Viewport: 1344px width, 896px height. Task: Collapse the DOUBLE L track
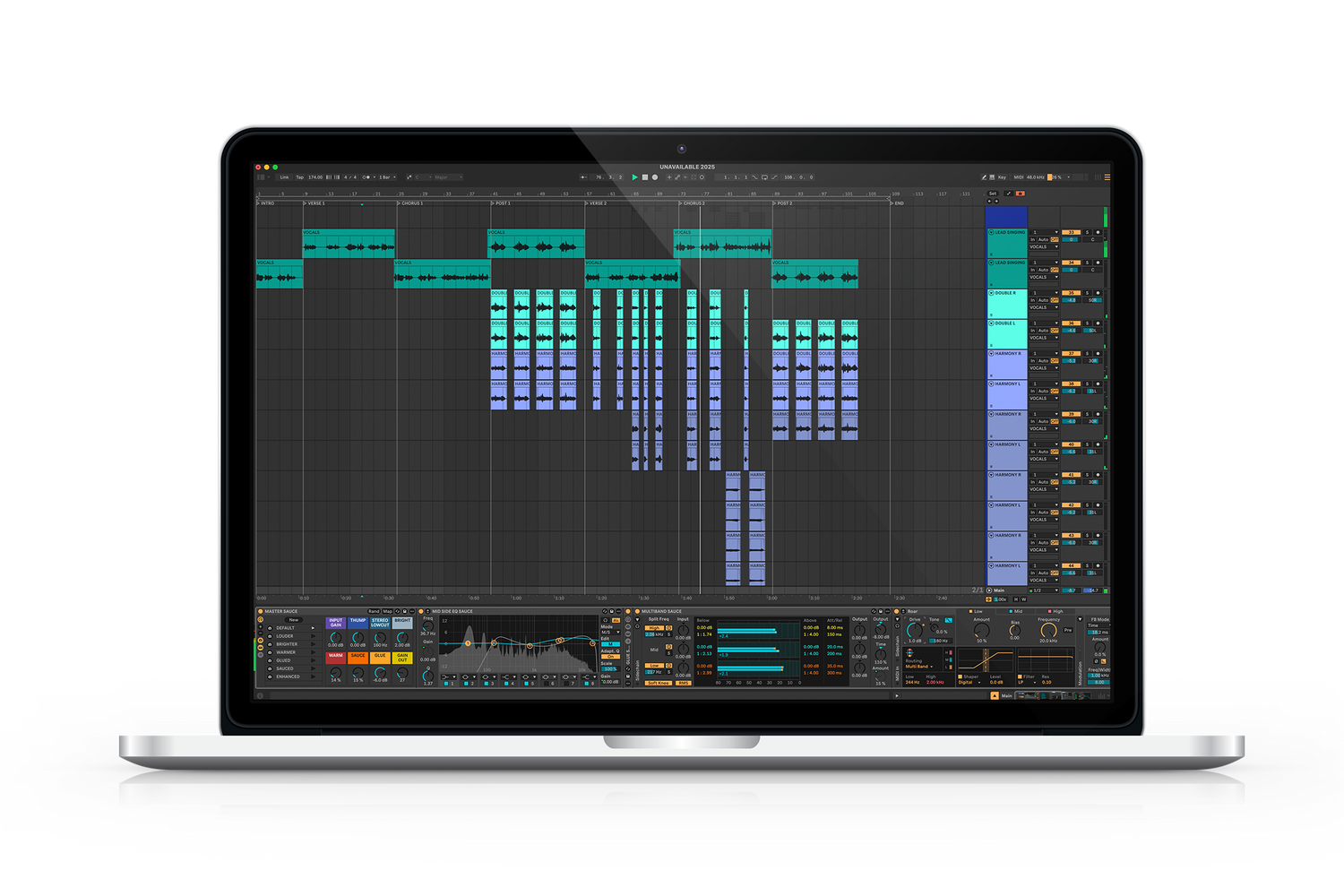tap(991, 323)
